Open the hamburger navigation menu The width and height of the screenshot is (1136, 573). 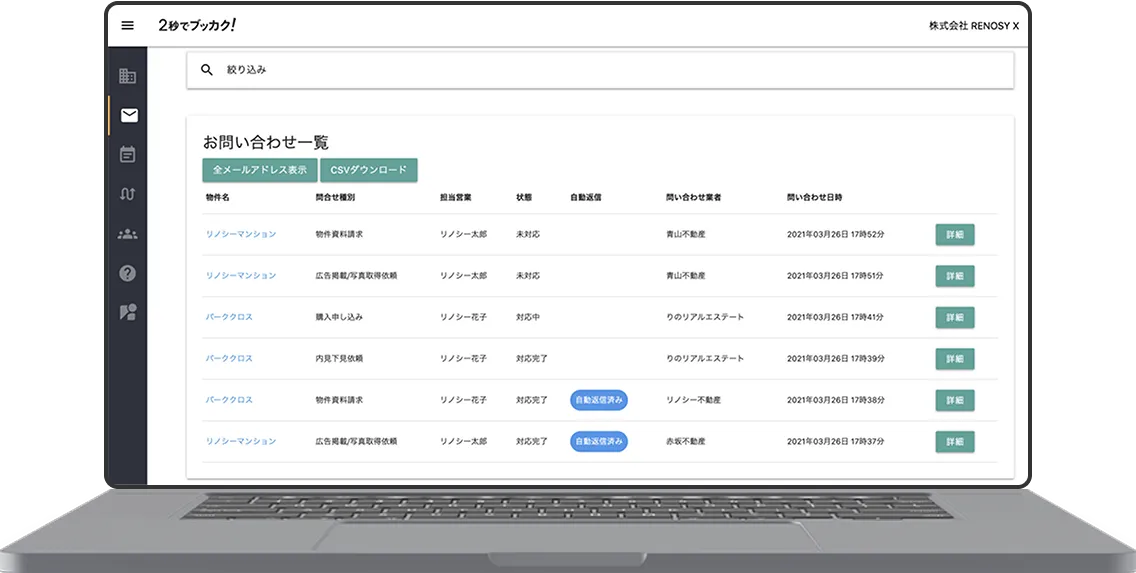128,25
